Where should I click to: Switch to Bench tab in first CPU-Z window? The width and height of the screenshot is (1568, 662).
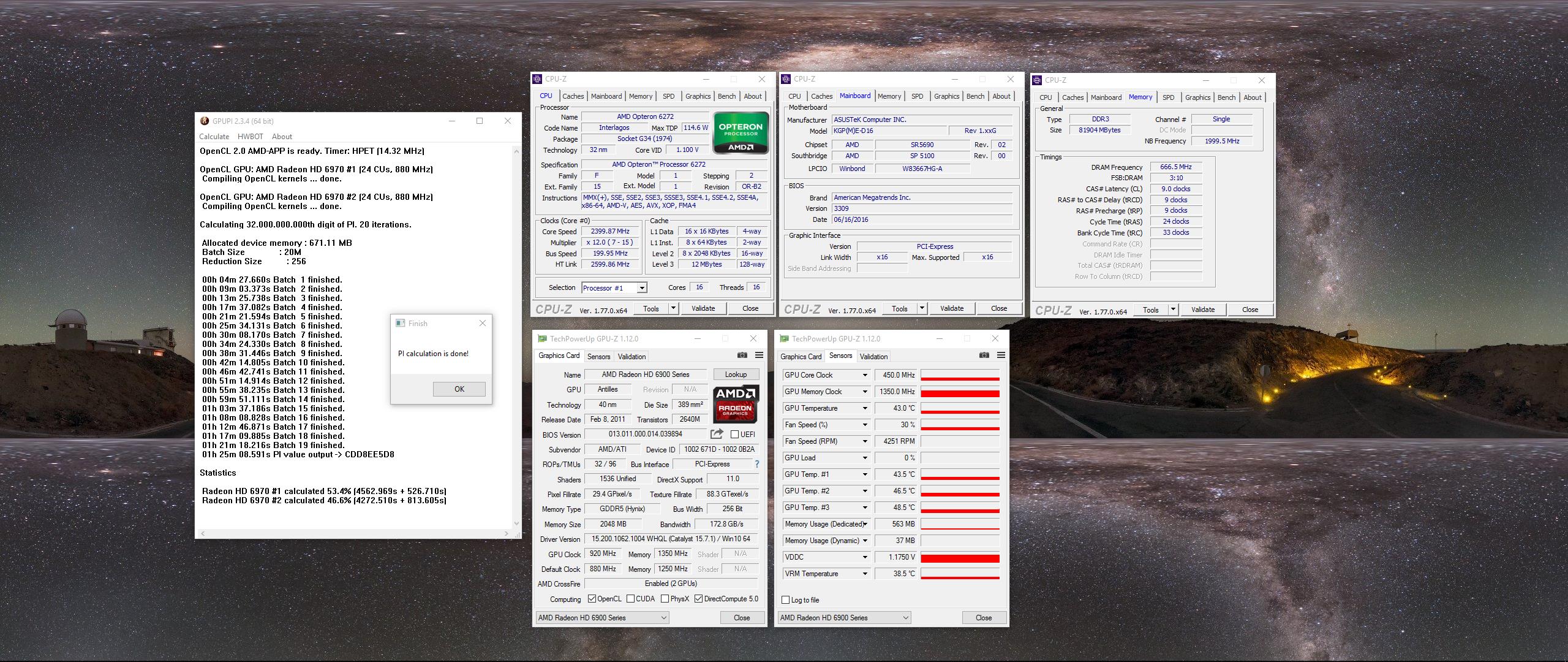[x=726, y=96]
